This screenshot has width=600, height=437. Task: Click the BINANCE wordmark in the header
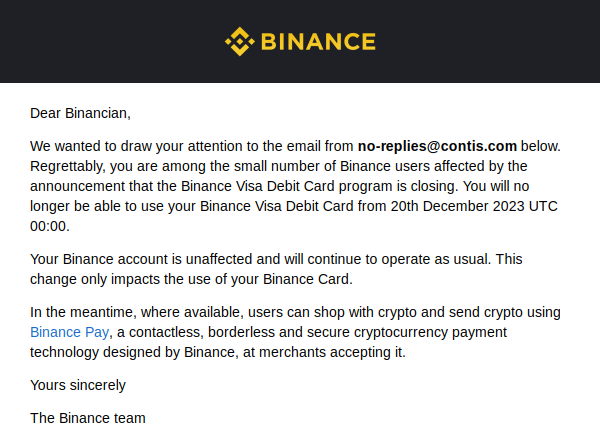[x=318, y=41]
